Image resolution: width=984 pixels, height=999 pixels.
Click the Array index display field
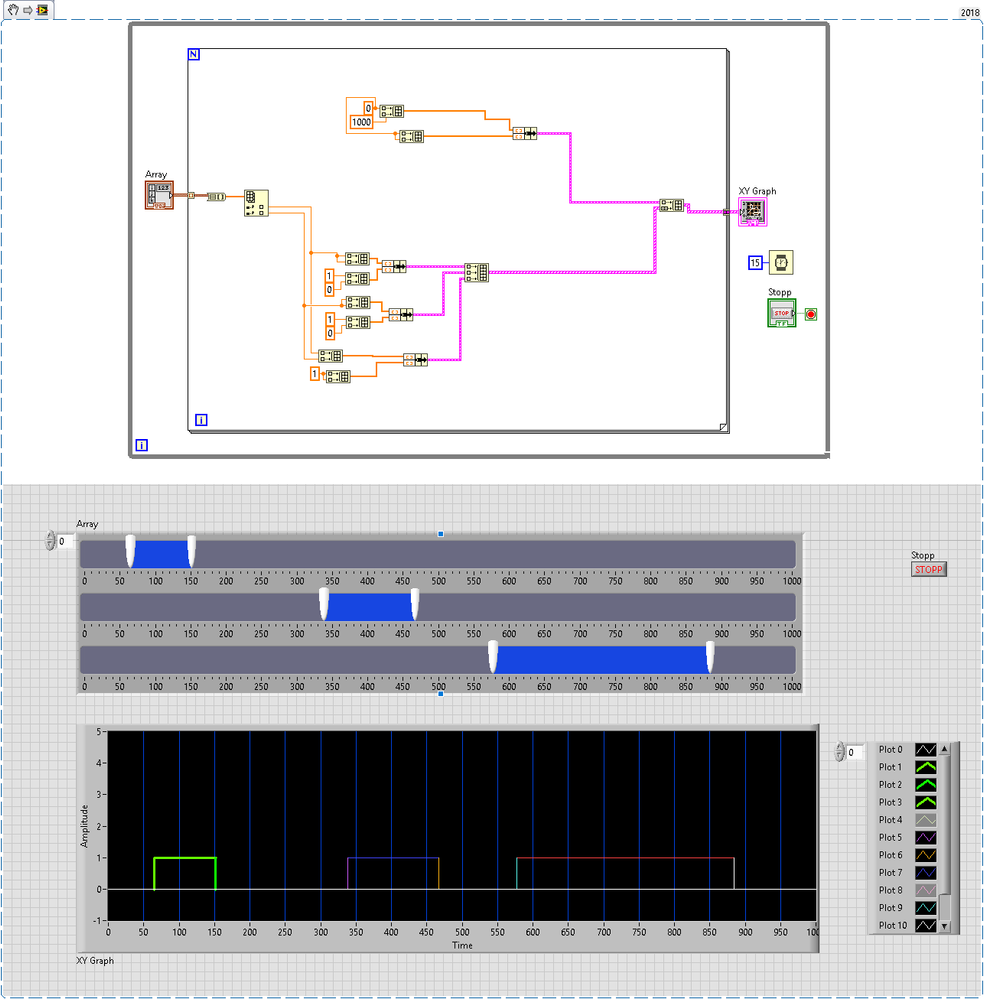tap(66, 542)
